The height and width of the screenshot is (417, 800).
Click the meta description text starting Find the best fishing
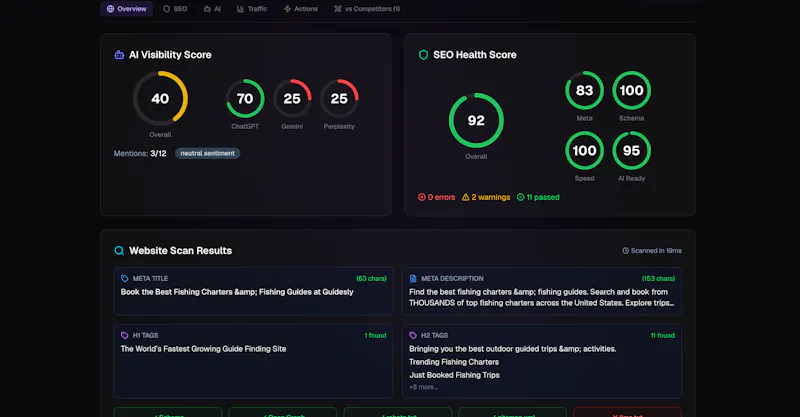[541, 298]
